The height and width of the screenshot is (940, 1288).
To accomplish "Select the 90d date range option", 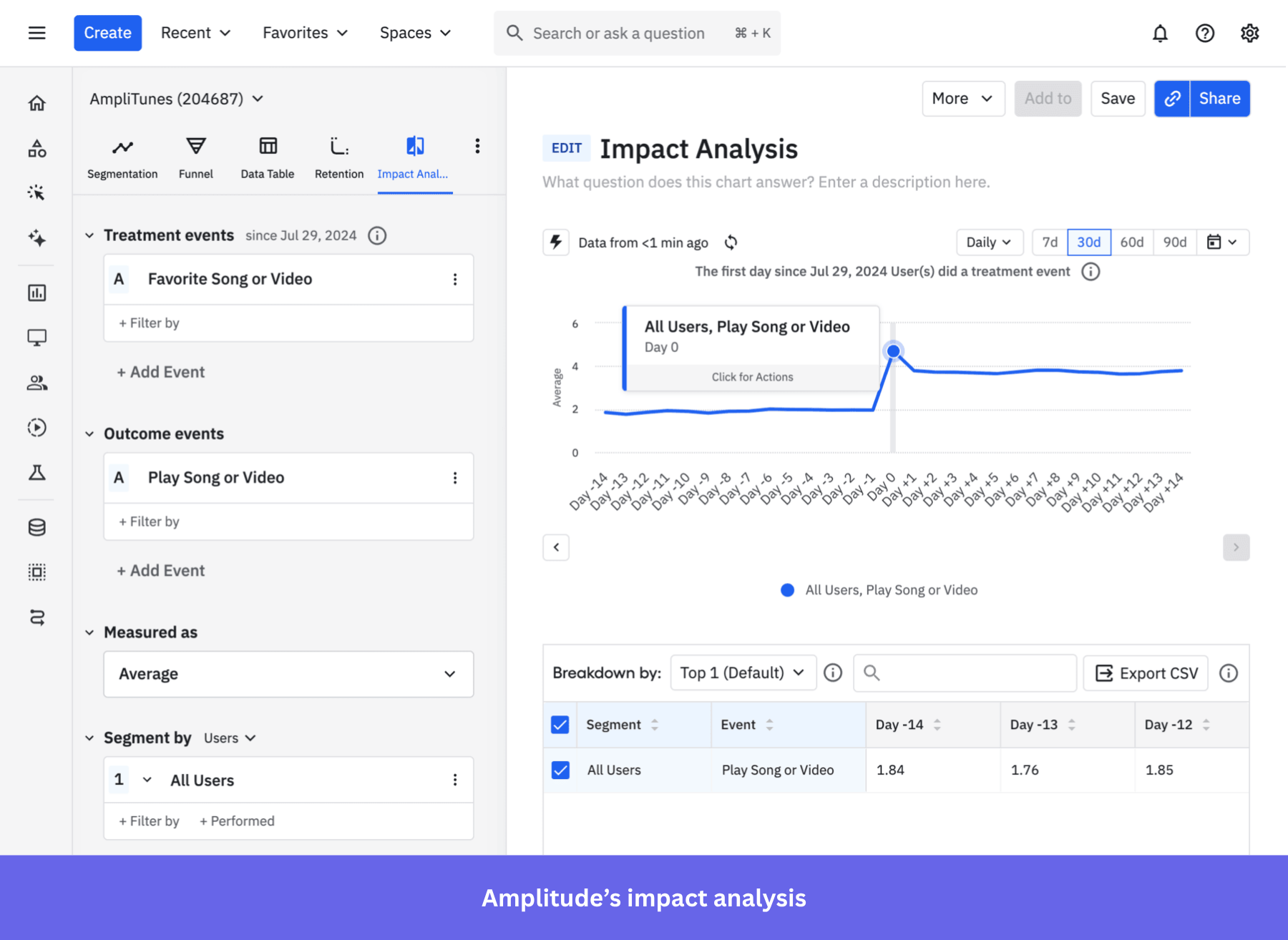I will click(1174, 242).
